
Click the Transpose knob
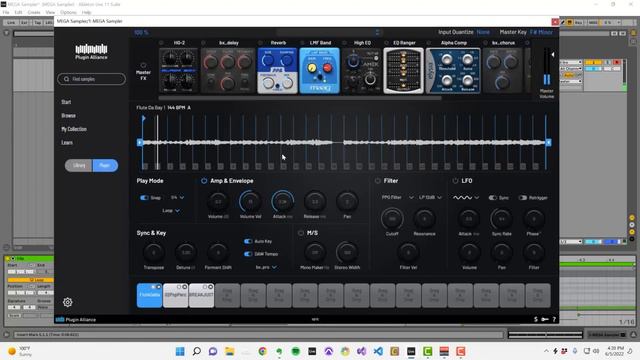(153, 253)
